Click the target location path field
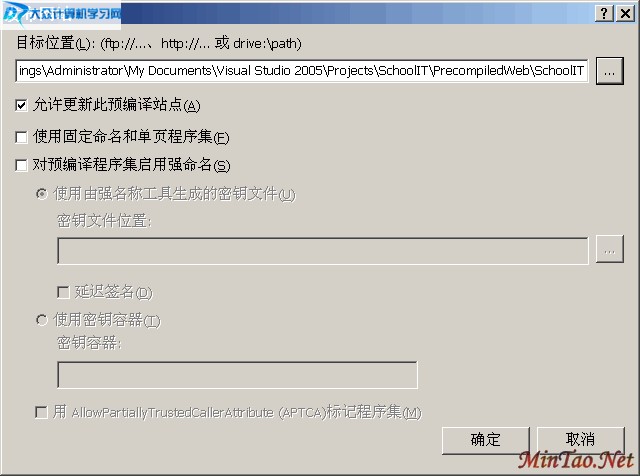The height and width of the screenshot is (476, 640). coord(302,71)
